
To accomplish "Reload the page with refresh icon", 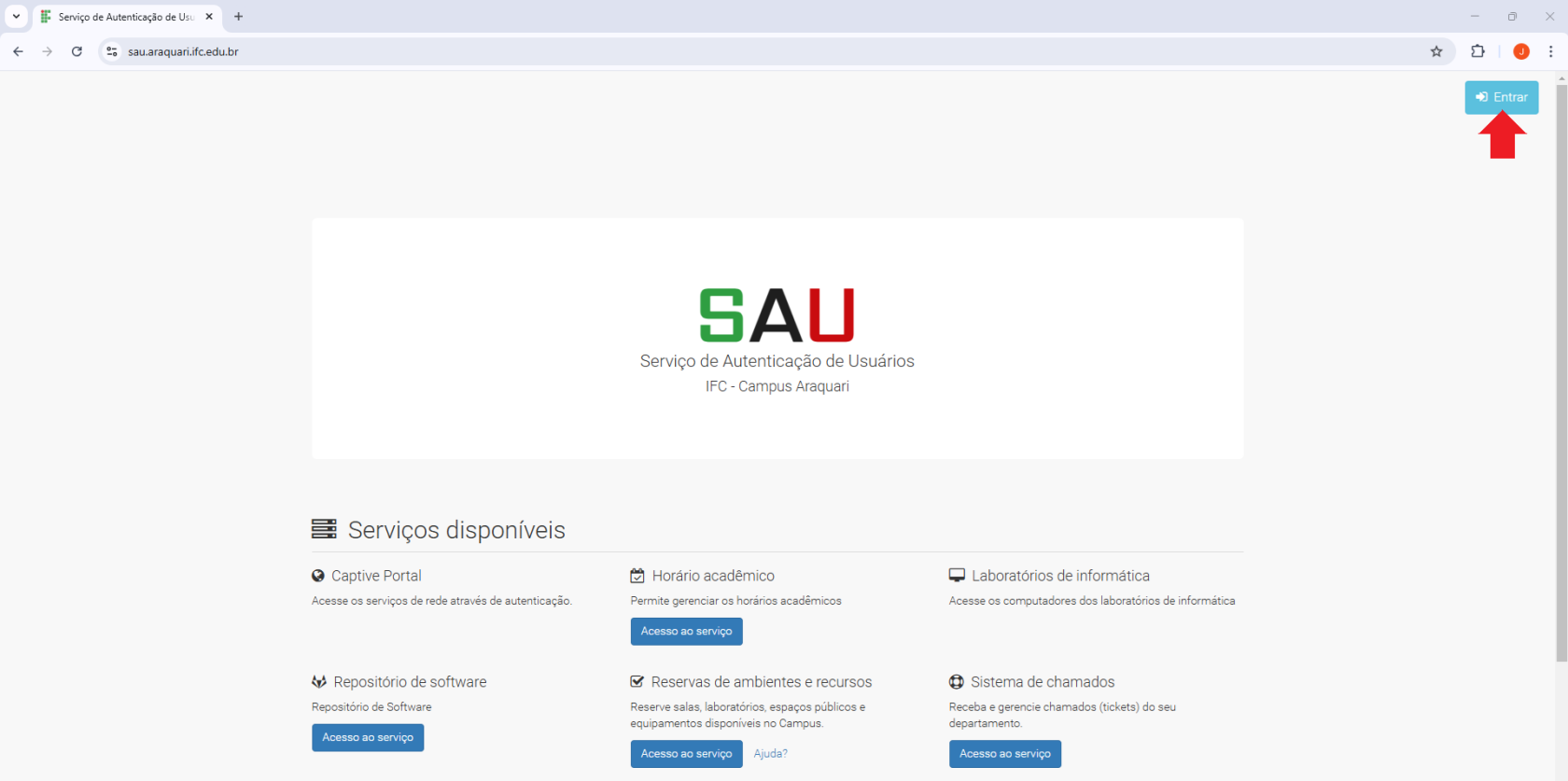I will point(77,51).
